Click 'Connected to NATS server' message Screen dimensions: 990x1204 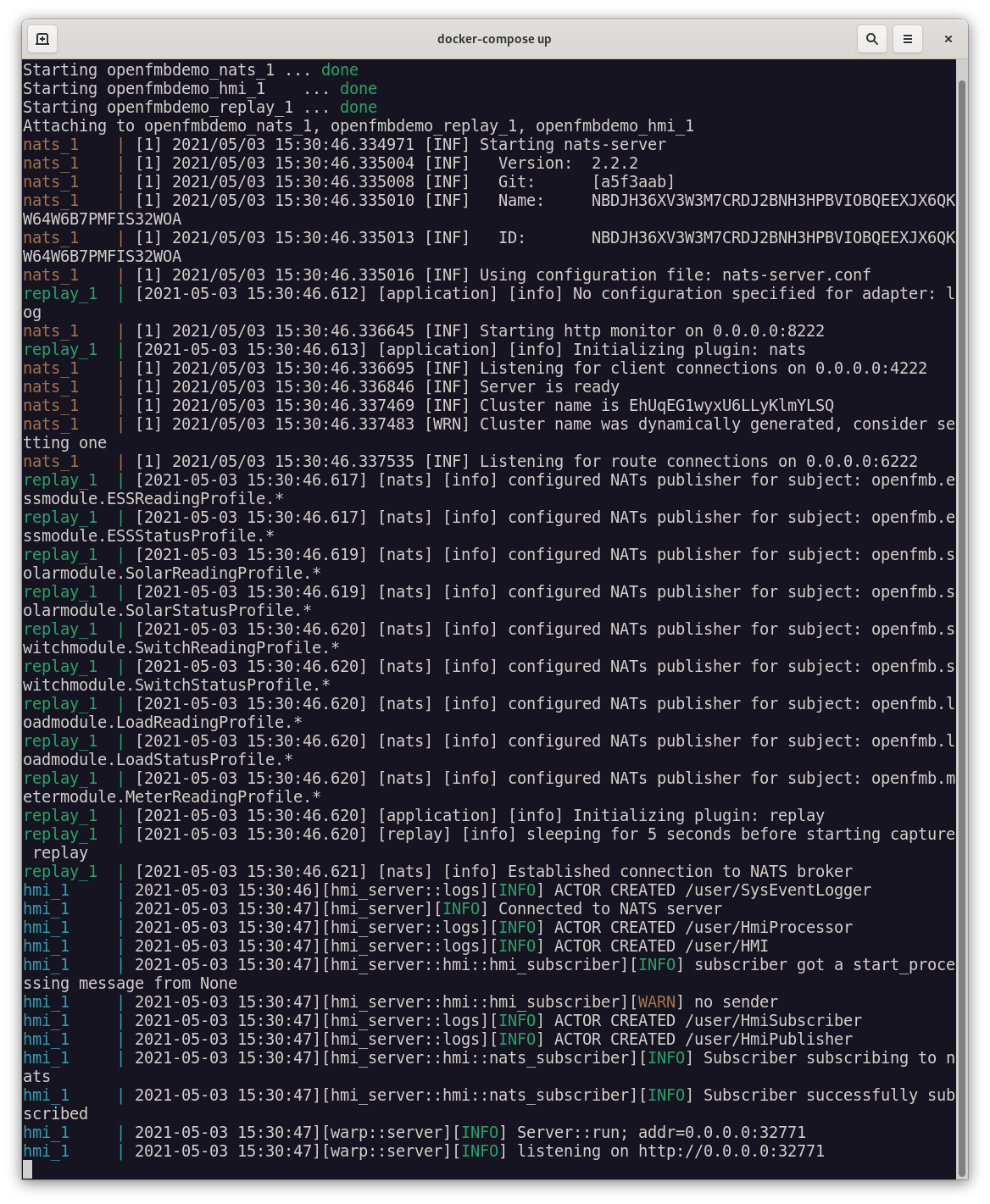(610, 909)
